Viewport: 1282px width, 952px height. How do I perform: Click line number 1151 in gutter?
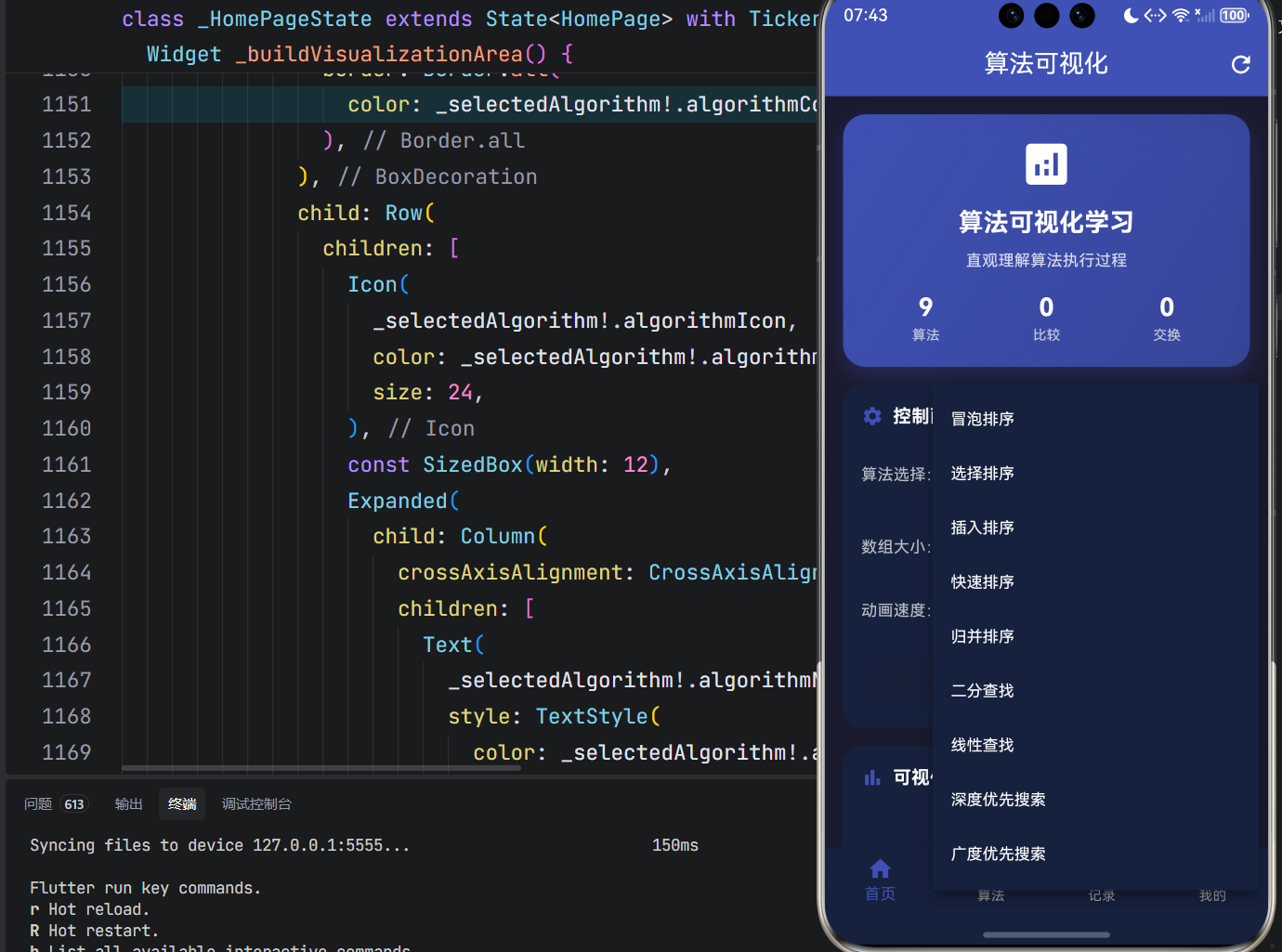click(x=67, y=104)
